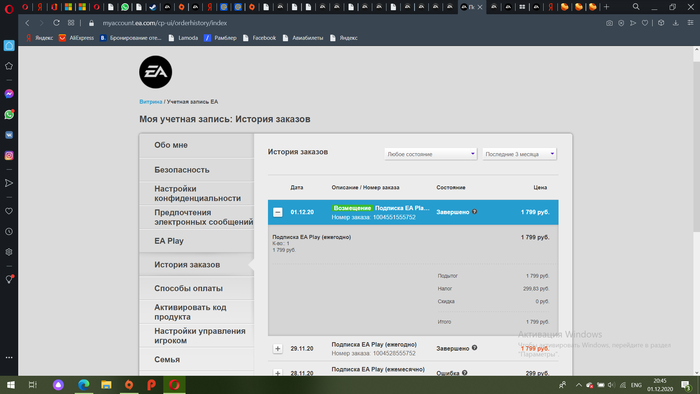The width and height of the screenshot is (700, 394).
Task: Open Windows Start menu
Action: 11,385
